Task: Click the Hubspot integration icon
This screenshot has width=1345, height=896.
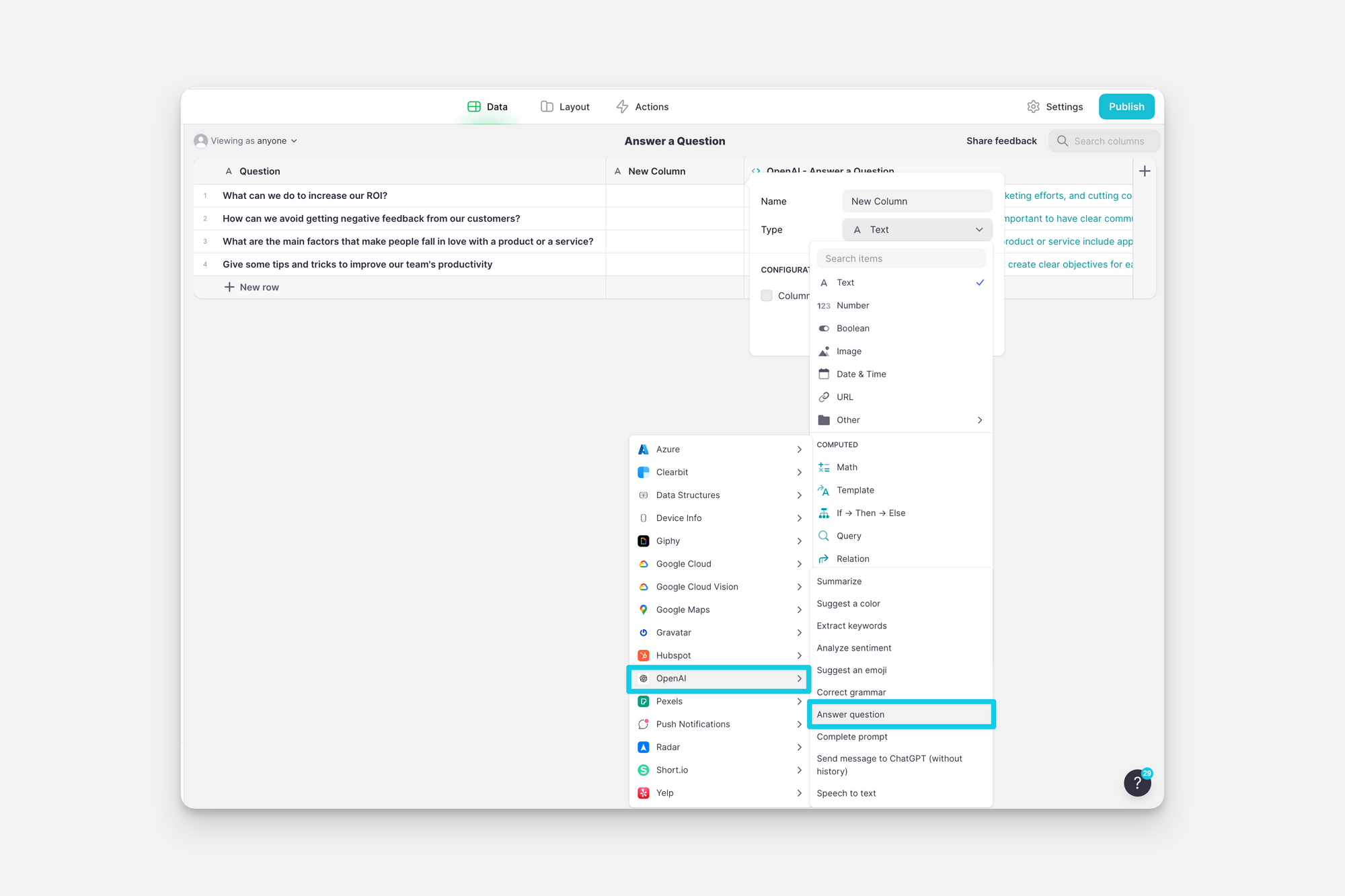Action: click(644, 655)
